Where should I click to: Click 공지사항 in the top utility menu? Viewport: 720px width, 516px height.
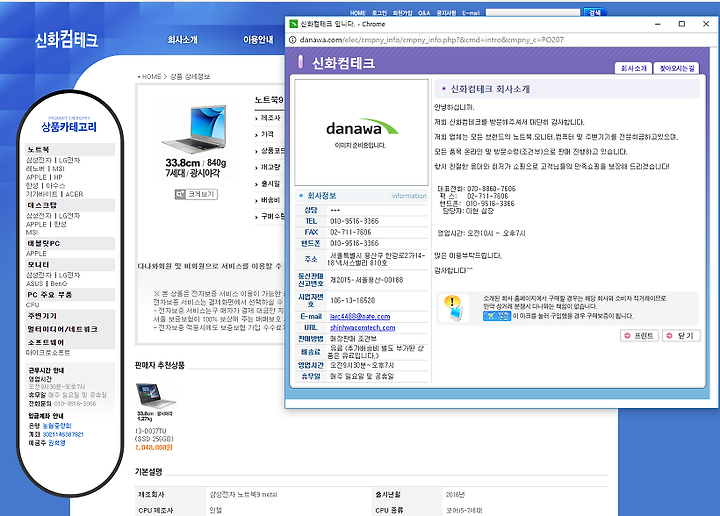[446, 13]
